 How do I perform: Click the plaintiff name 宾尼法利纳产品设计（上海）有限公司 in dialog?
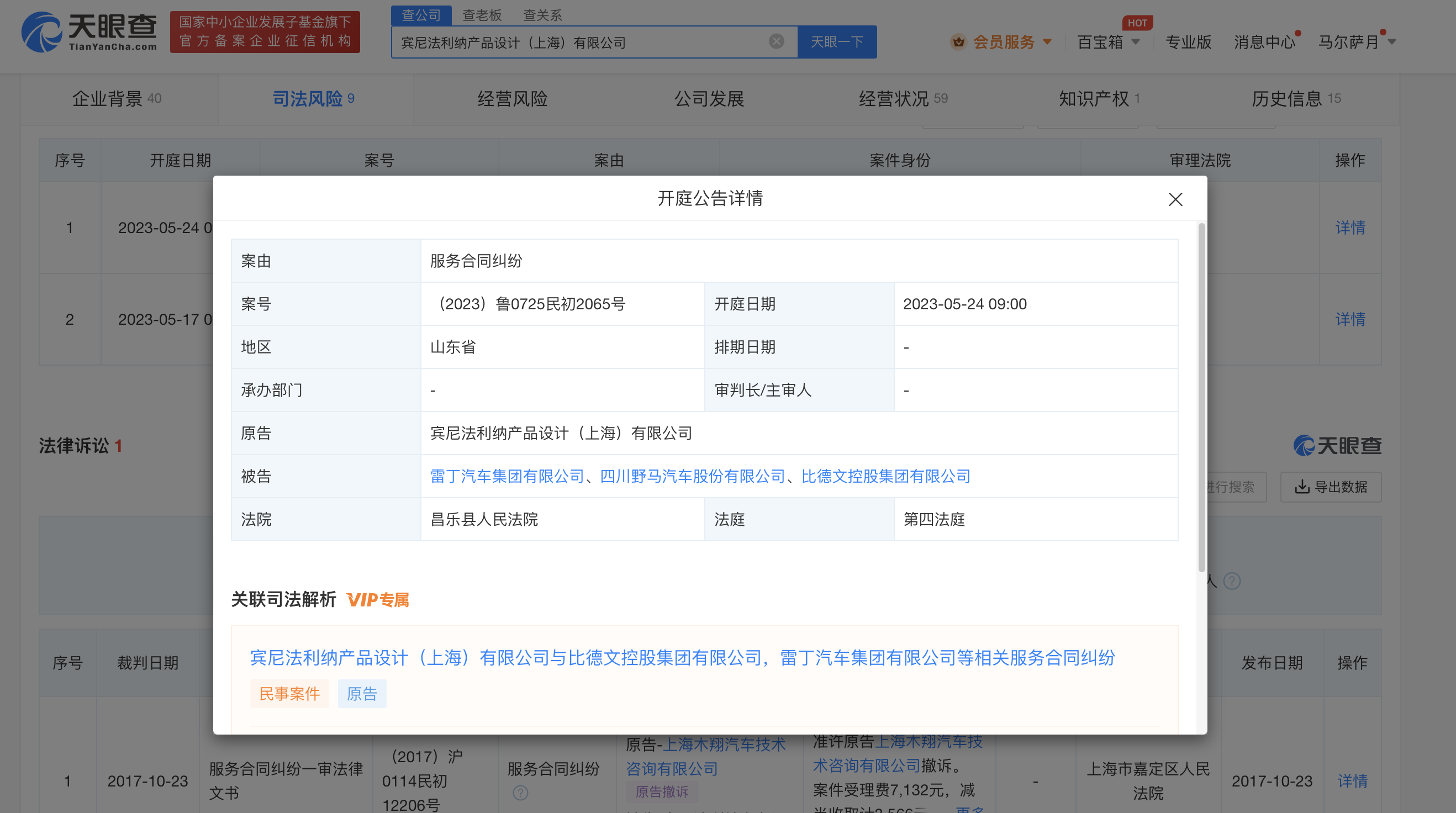pyautogui.click(x=561, y=434)
